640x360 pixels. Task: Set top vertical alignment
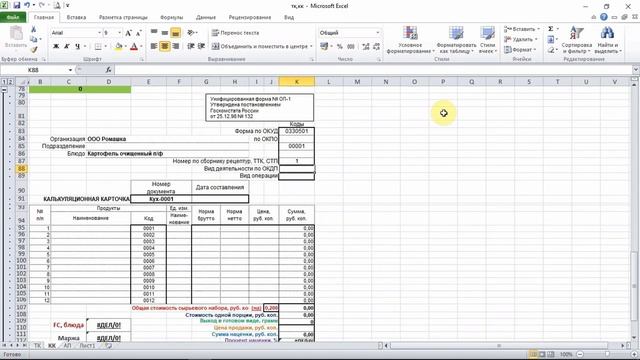pos(154,33)
